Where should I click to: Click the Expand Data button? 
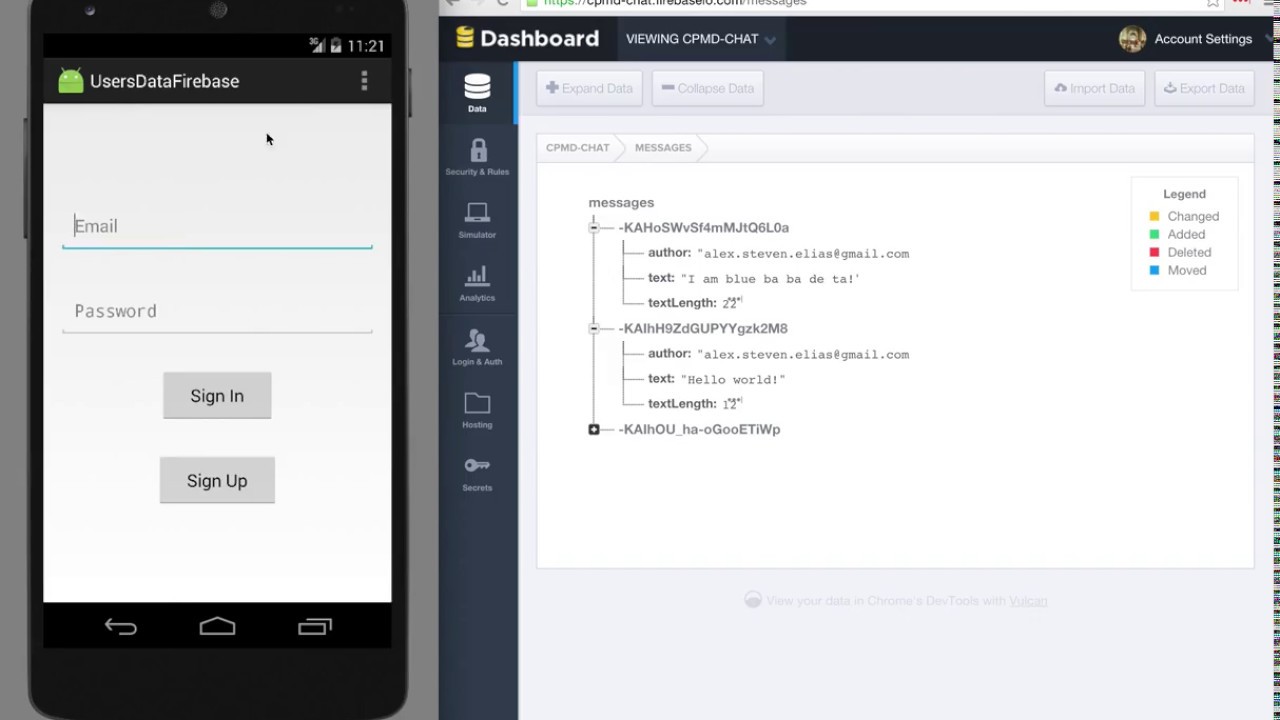(x=589, y=88)
